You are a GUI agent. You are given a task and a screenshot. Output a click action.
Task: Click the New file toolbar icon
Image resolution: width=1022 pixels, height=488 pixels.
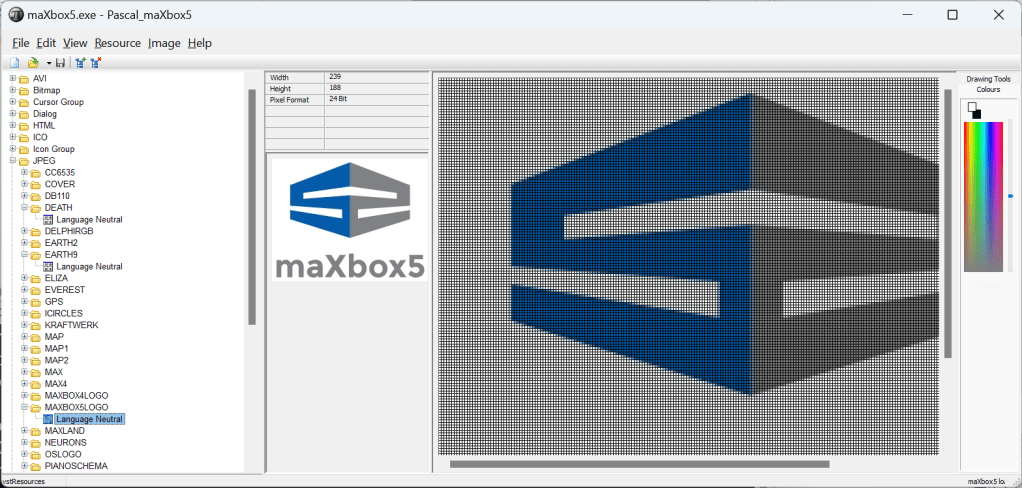[14, 63]
